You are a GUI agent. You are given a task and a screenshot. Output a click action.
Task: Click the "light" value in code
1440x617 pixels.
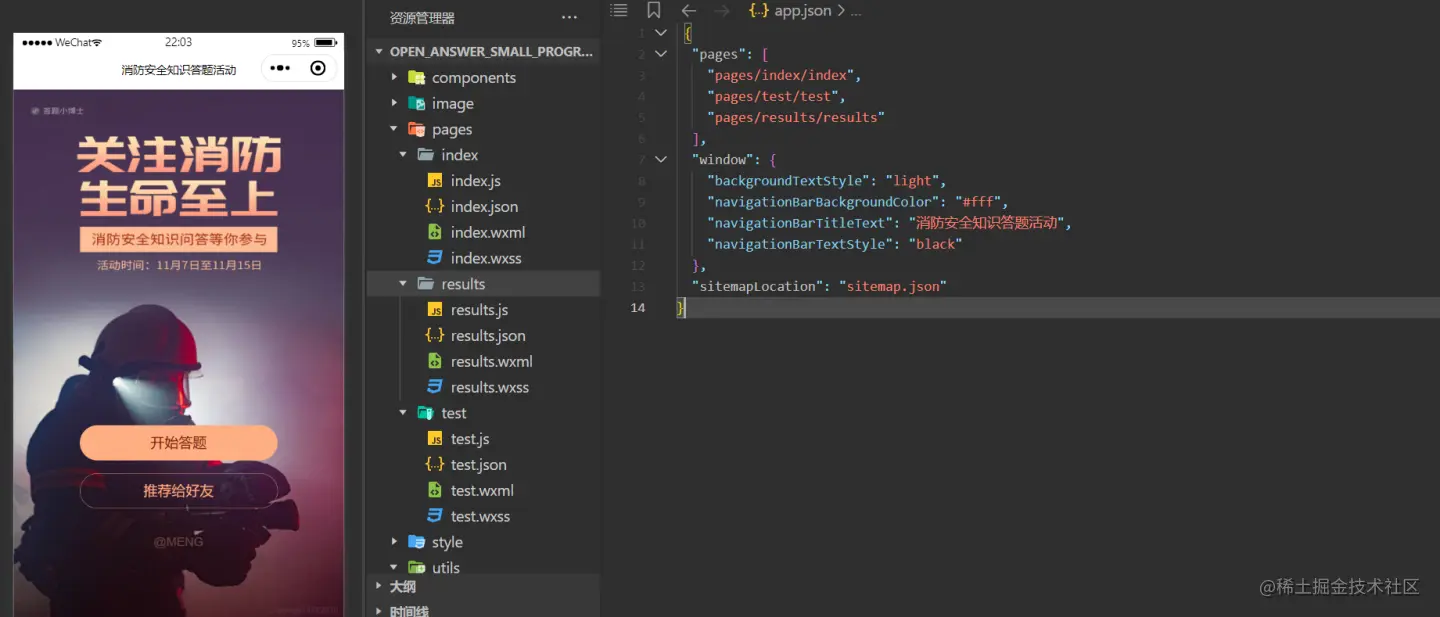[913, 181]
